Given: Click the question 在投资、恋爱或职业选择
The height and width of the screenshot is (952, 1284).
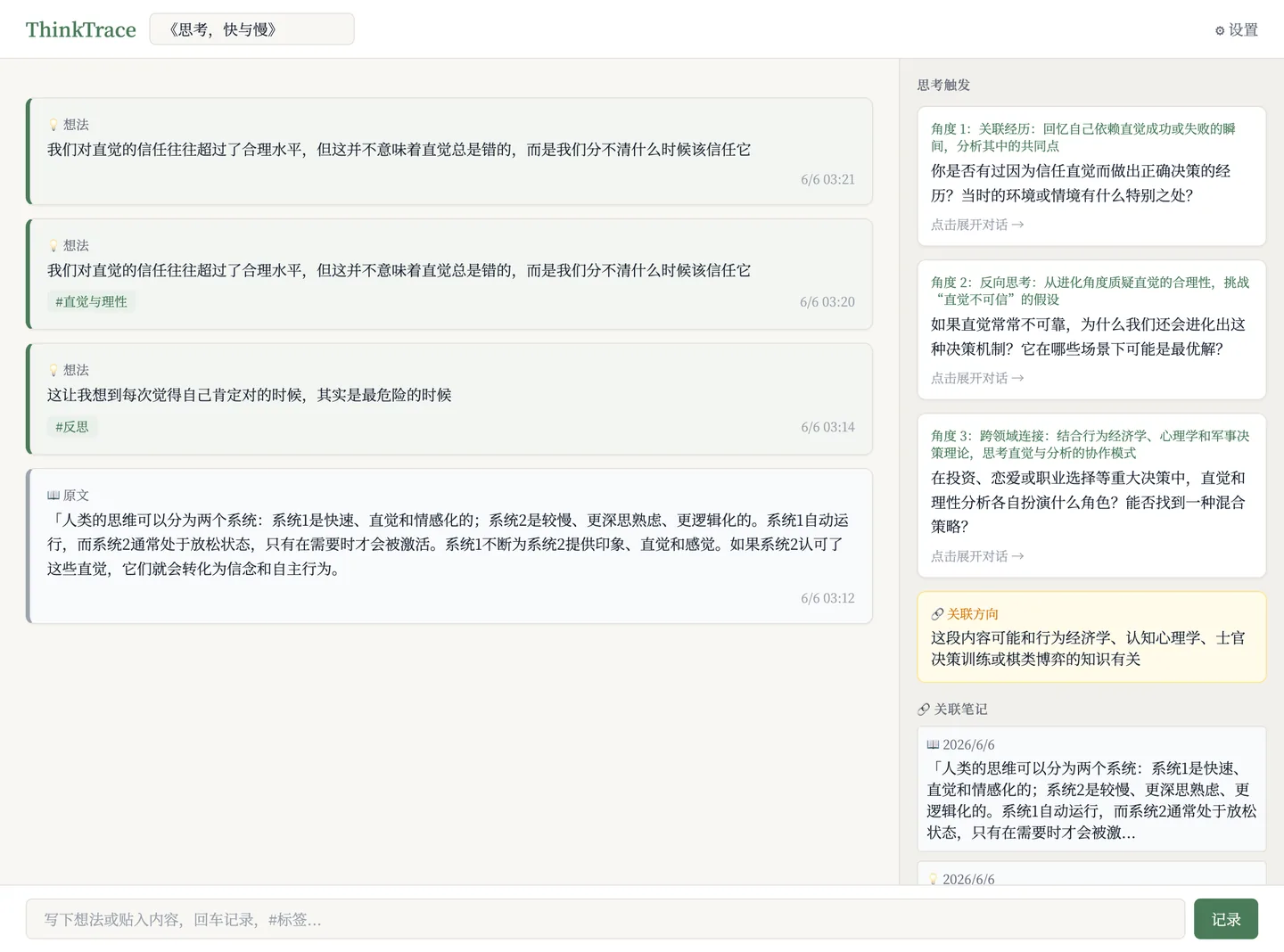Looking at the screenshot, I should (1088, 502).
